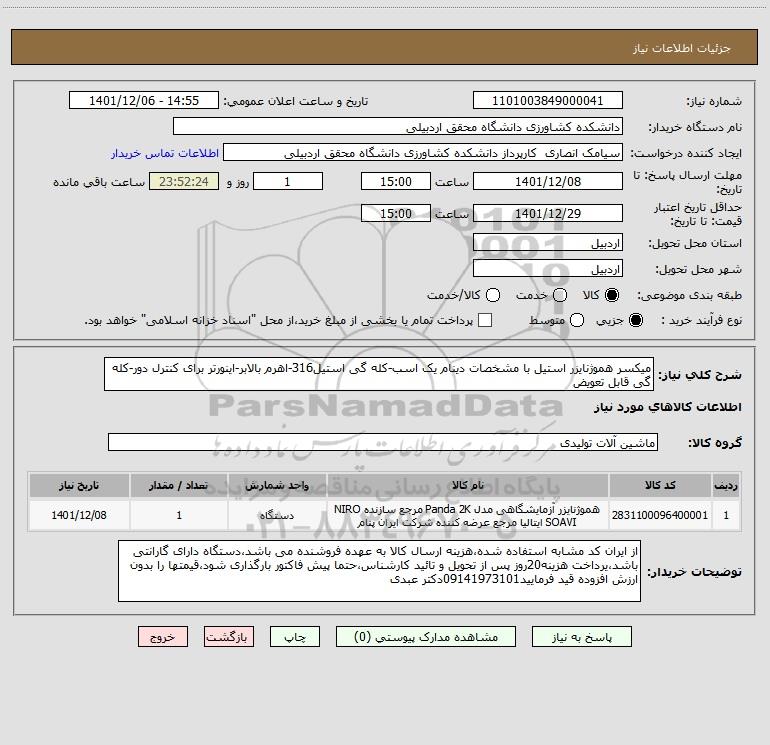
Task: Select the کالا/خدمت radio button
Action: [493, 295]
